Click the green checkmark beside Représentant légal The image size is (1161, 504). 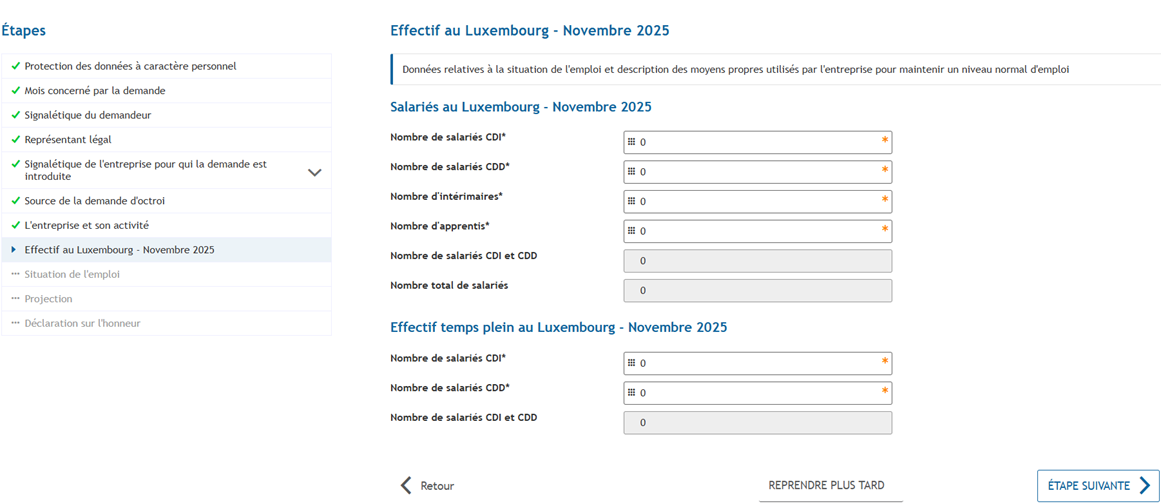(x=16, y=140)
